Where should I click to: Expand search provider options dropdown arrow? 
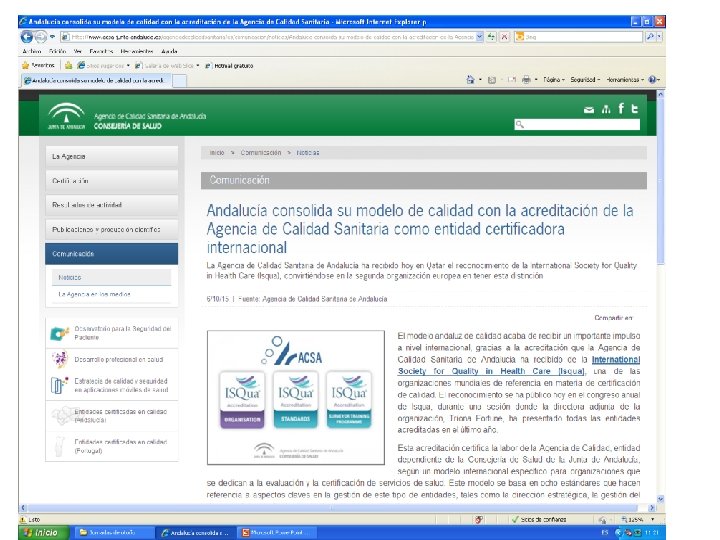(x=660, y=37)
